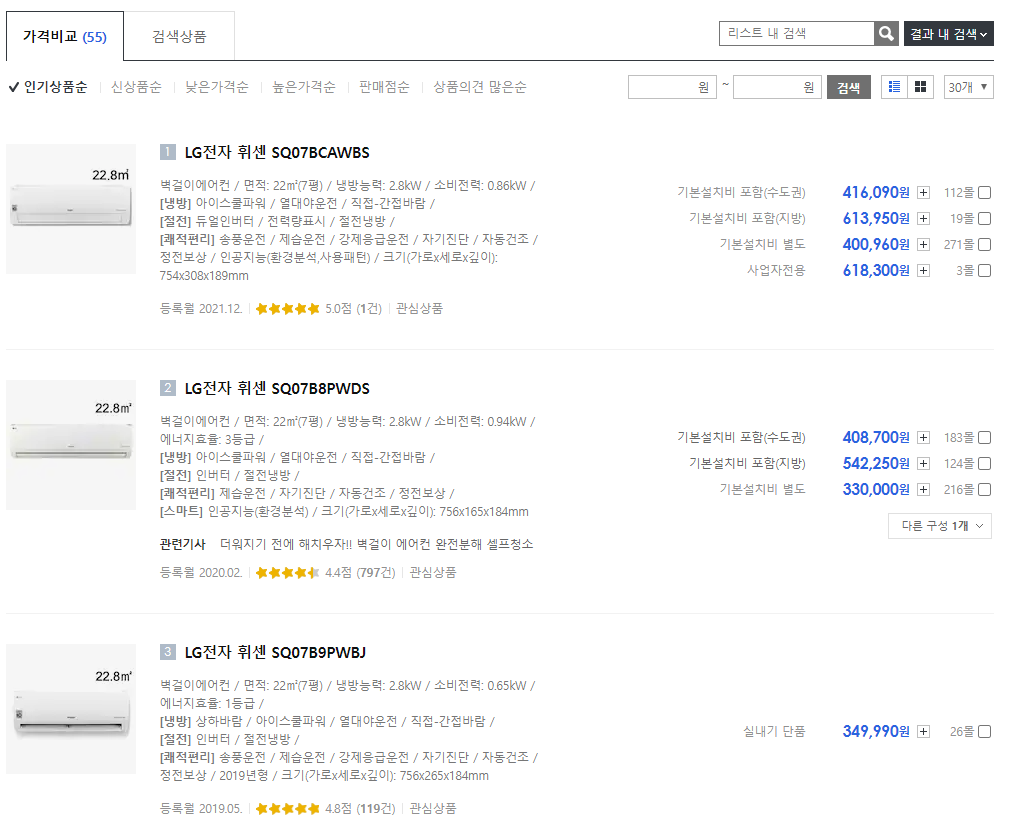Check the 26몰 checkbox

pos(984,731)
